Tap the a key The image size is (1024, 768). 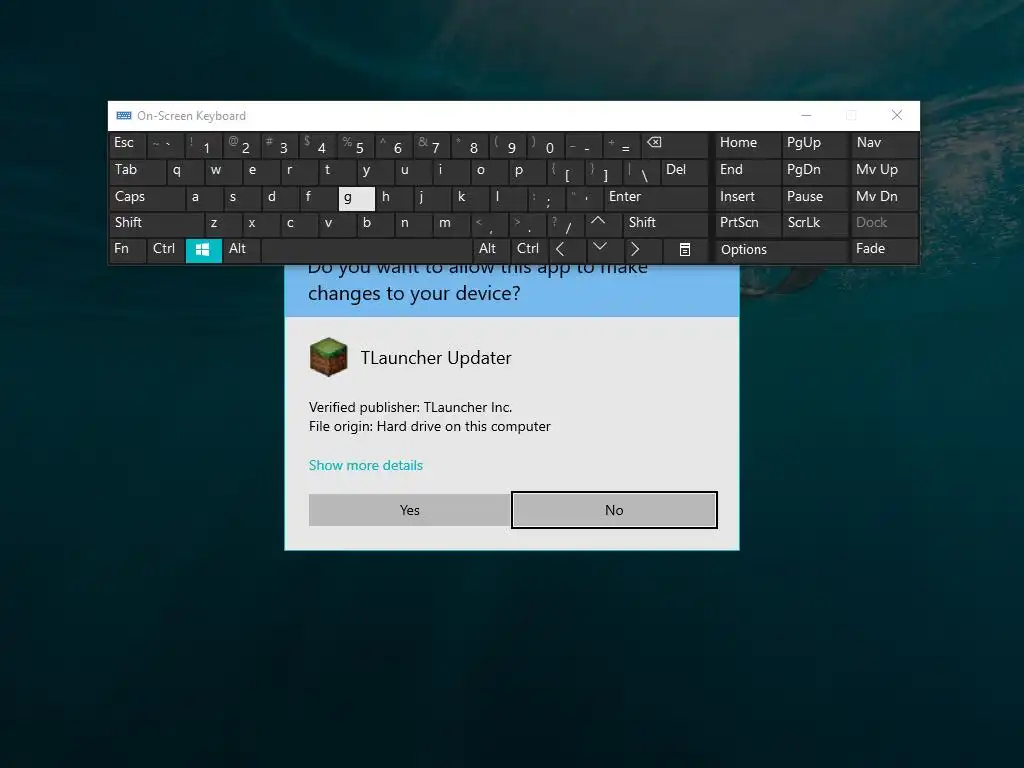click(x=204, y=197)
